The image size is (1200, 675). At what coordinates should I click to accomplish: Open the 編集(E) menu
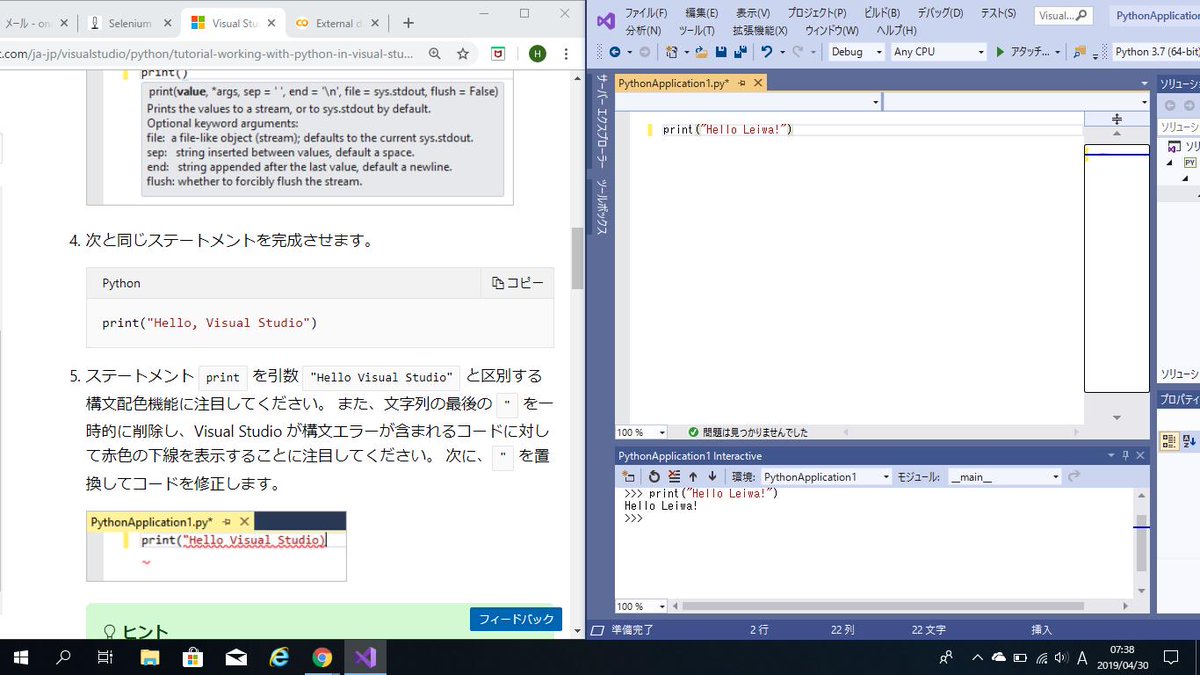tap(701, 13)
